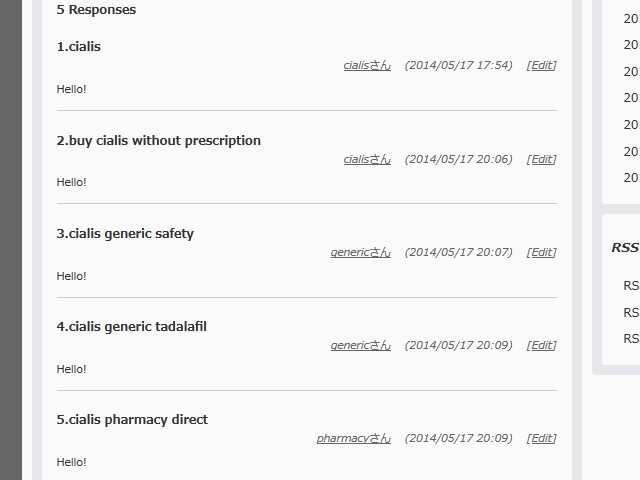Click the '1.cialis' comment title
Viewport: 640px width, 480px height.
point(79,47)
